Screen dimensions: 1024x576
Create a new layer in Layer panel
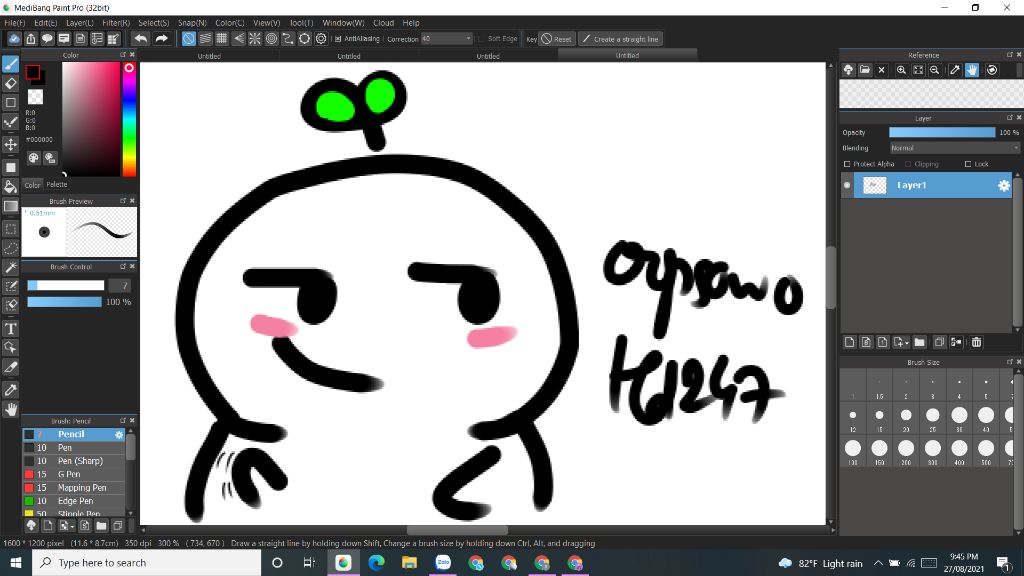[x=850, y=342]
